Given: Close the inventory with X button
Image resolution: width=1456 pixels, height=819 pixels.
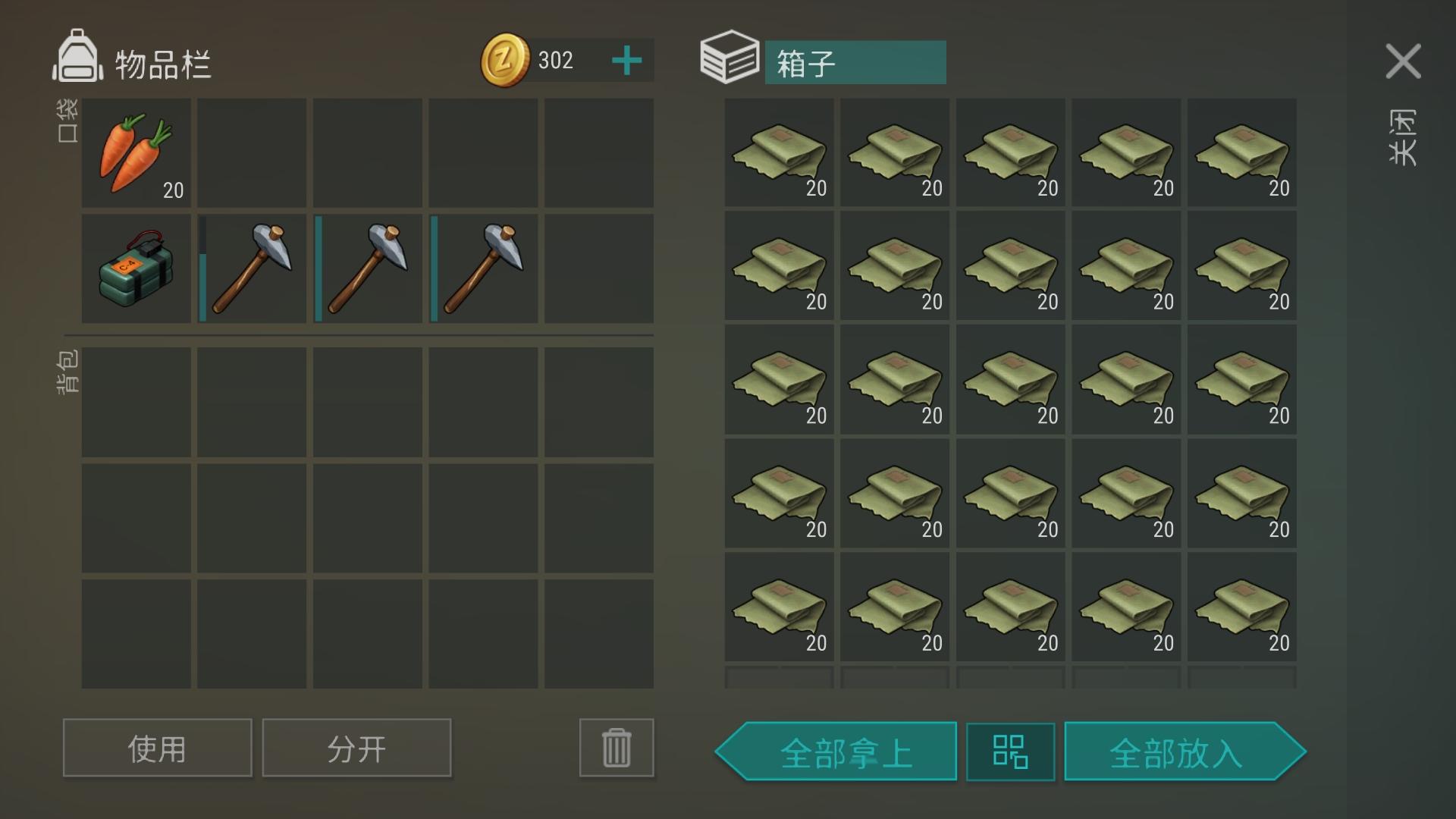Looking at the screenshot, I should (x=1403, y=61).
